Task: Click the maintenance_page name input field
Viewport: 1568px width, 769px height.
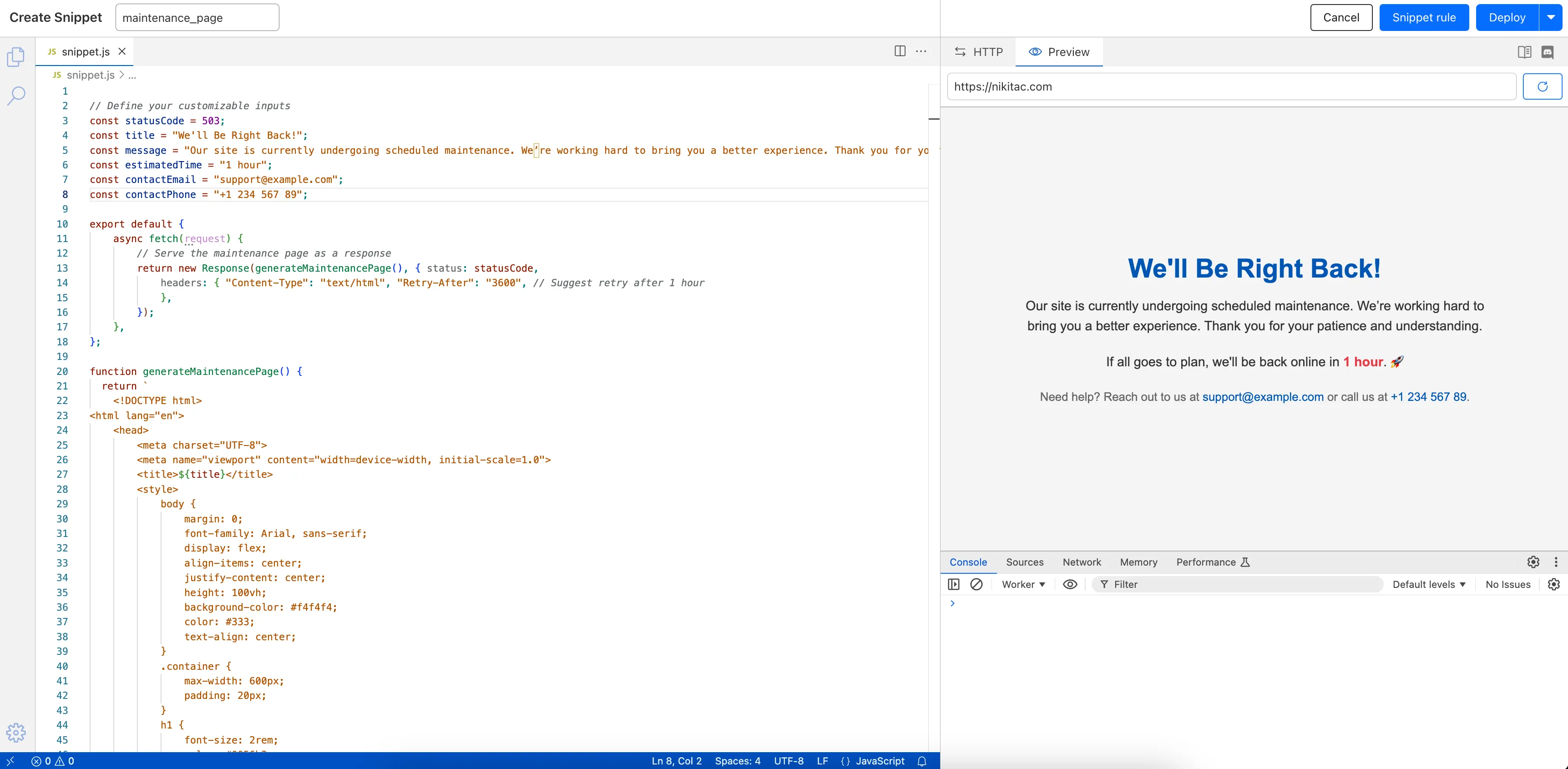Action: 197,17
